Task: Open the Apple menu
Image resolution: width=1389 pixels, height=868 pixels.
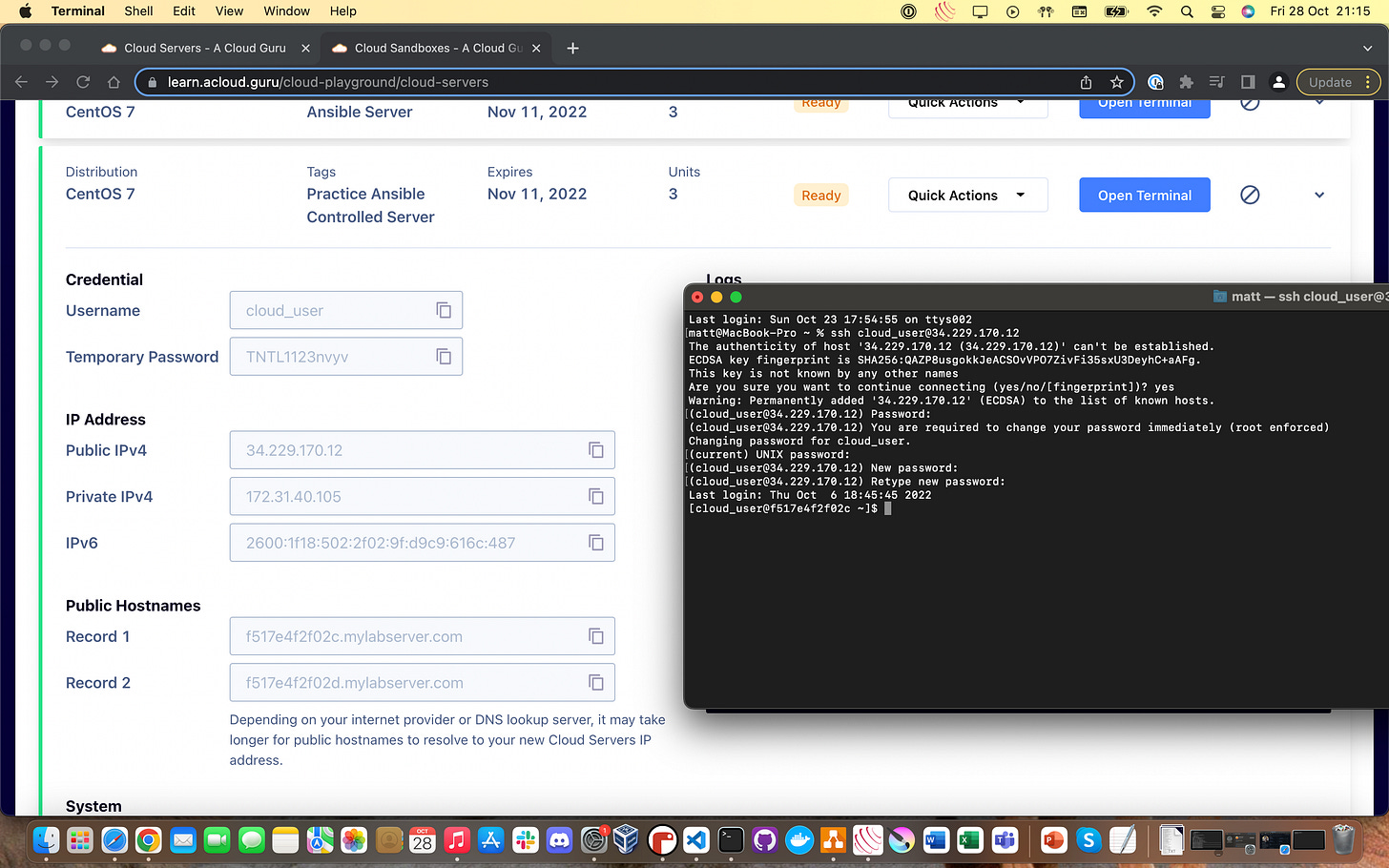Action: (25, 11)
